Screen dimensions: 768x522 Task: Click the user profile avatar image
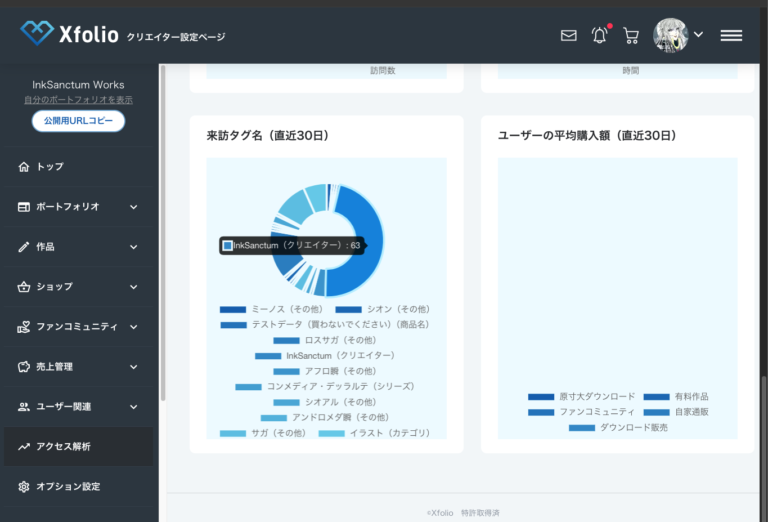click(x=670, y=35)
